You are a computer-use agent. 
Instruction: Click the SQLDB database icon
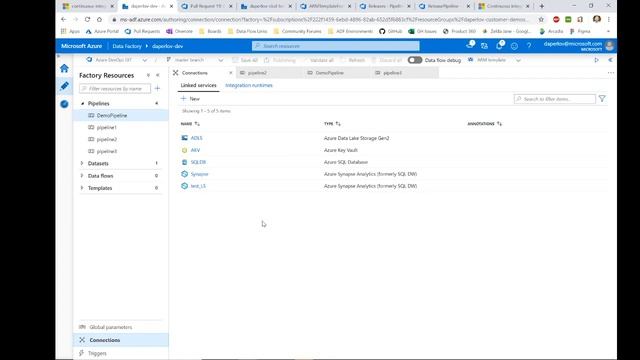point(184,162)
